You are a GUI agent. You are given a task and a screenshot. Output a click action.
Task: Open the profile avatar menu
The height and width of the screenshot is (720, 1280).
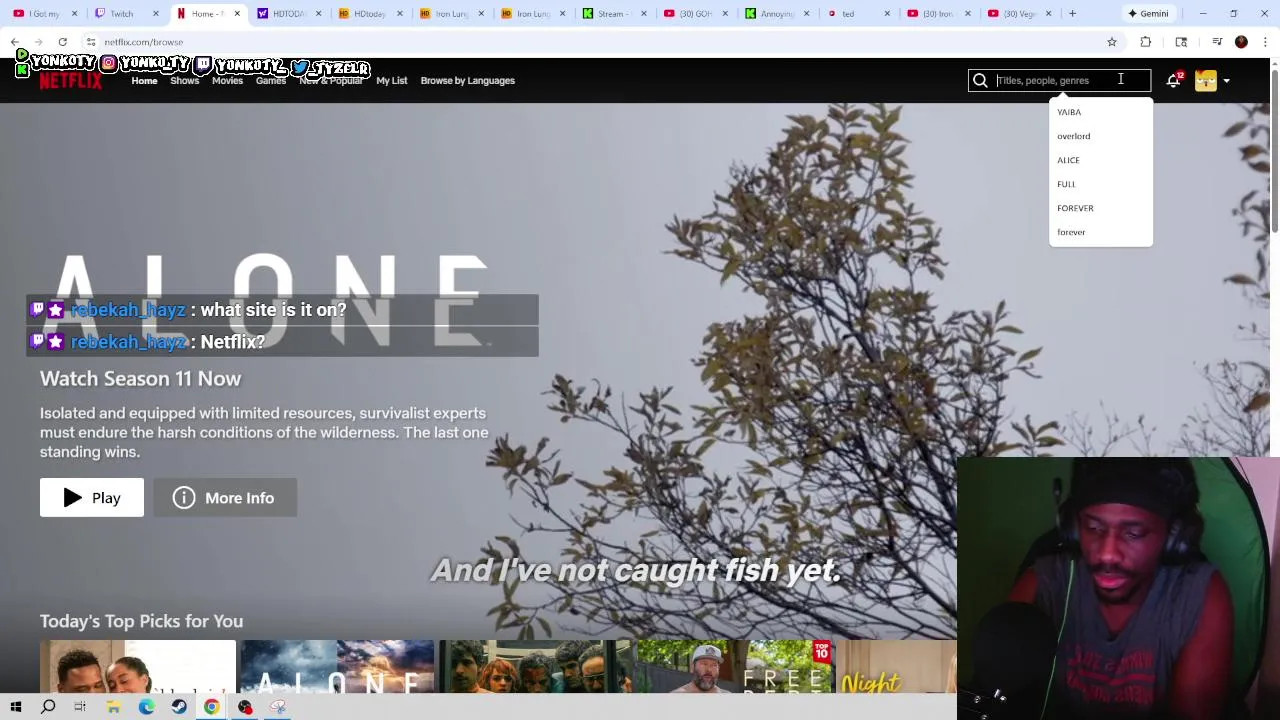point(1205,81)
